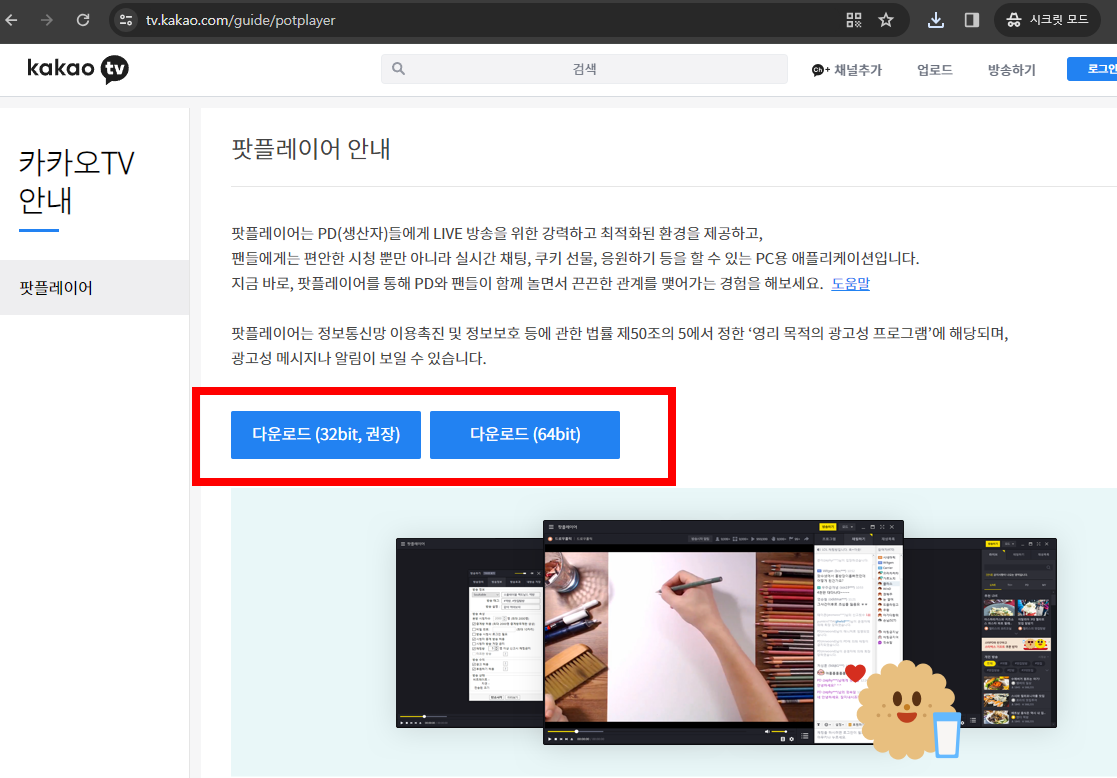
Task: Reload the current page
Action: tap(83, 19)
